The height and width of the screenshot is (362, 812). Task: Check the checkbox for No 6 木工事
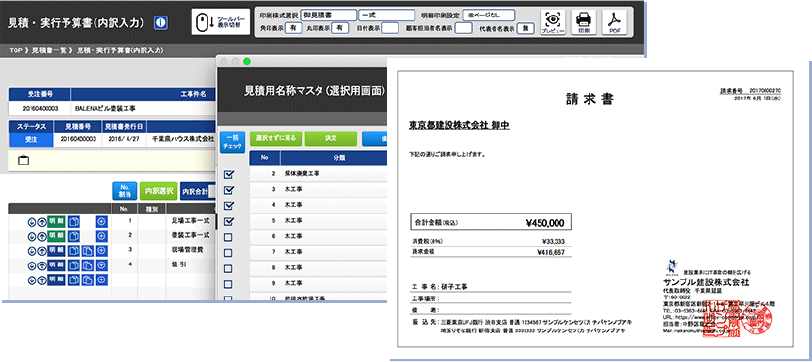pos(228,237)
